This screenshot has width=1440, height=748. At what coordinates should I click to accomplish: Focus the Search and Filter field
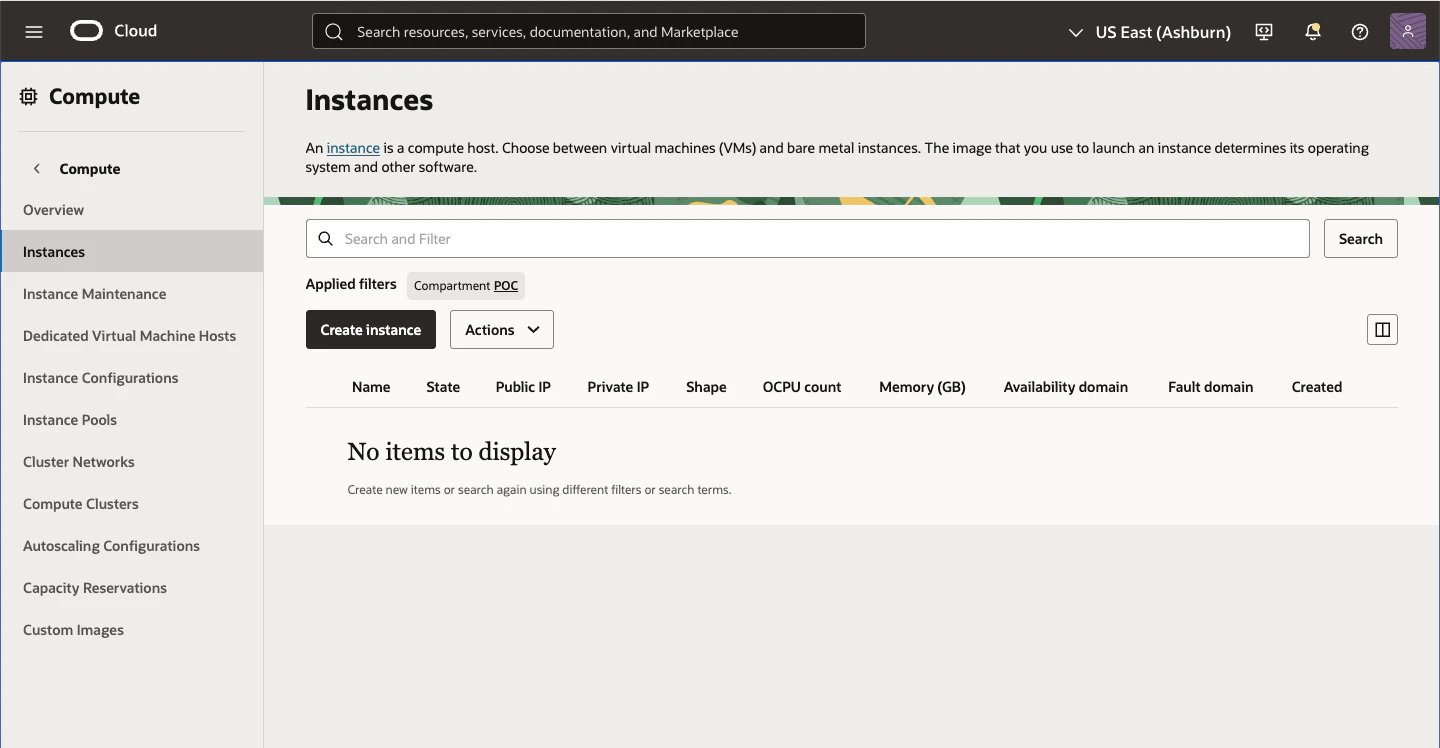(808, 239)
